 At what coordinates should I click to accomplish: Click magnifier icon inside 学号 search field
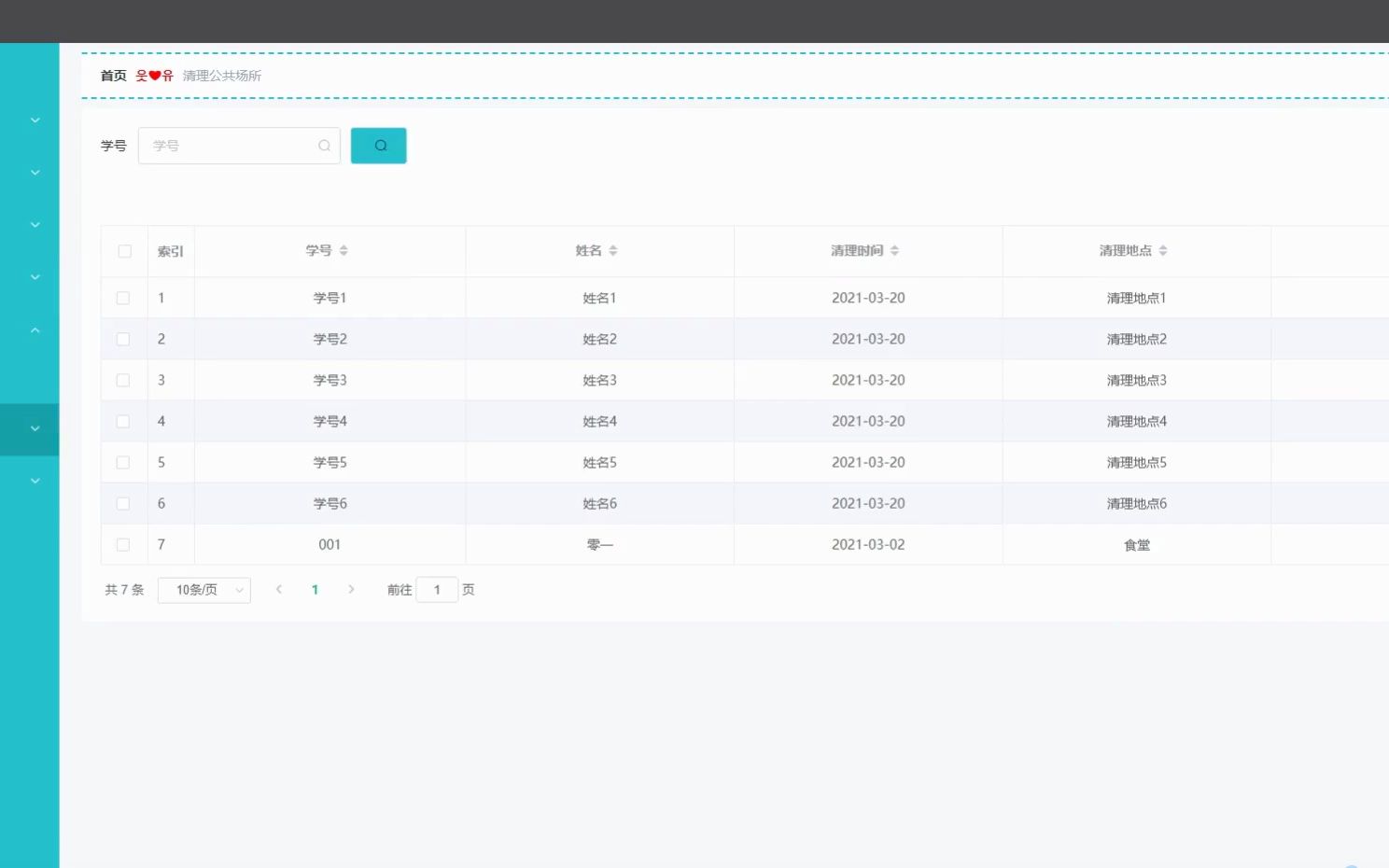(x=324, y=146)
